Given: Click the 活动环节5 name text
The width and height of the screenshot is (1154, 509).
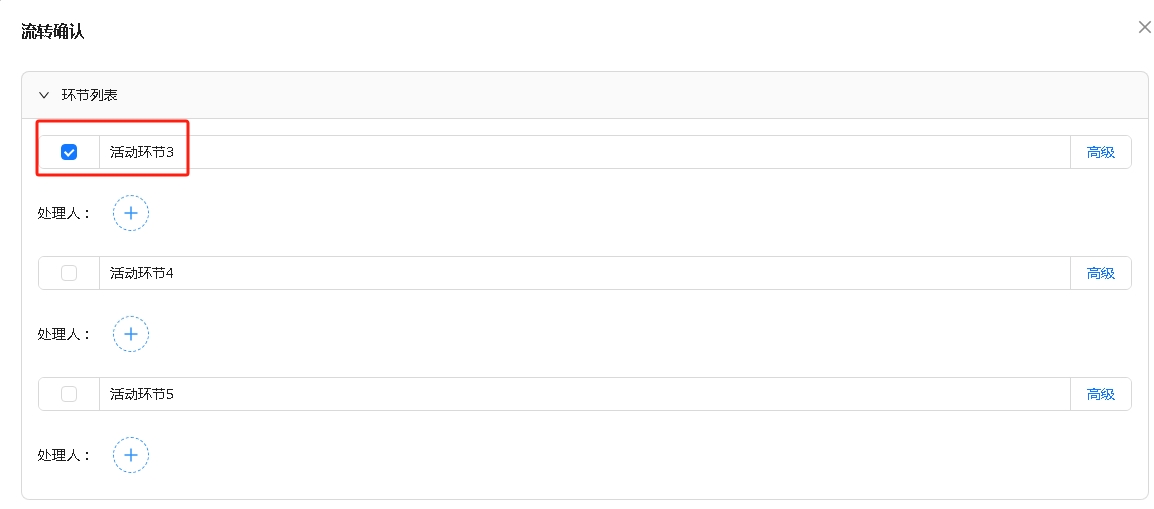Looking at the screenshot, I should click(142, 394).
